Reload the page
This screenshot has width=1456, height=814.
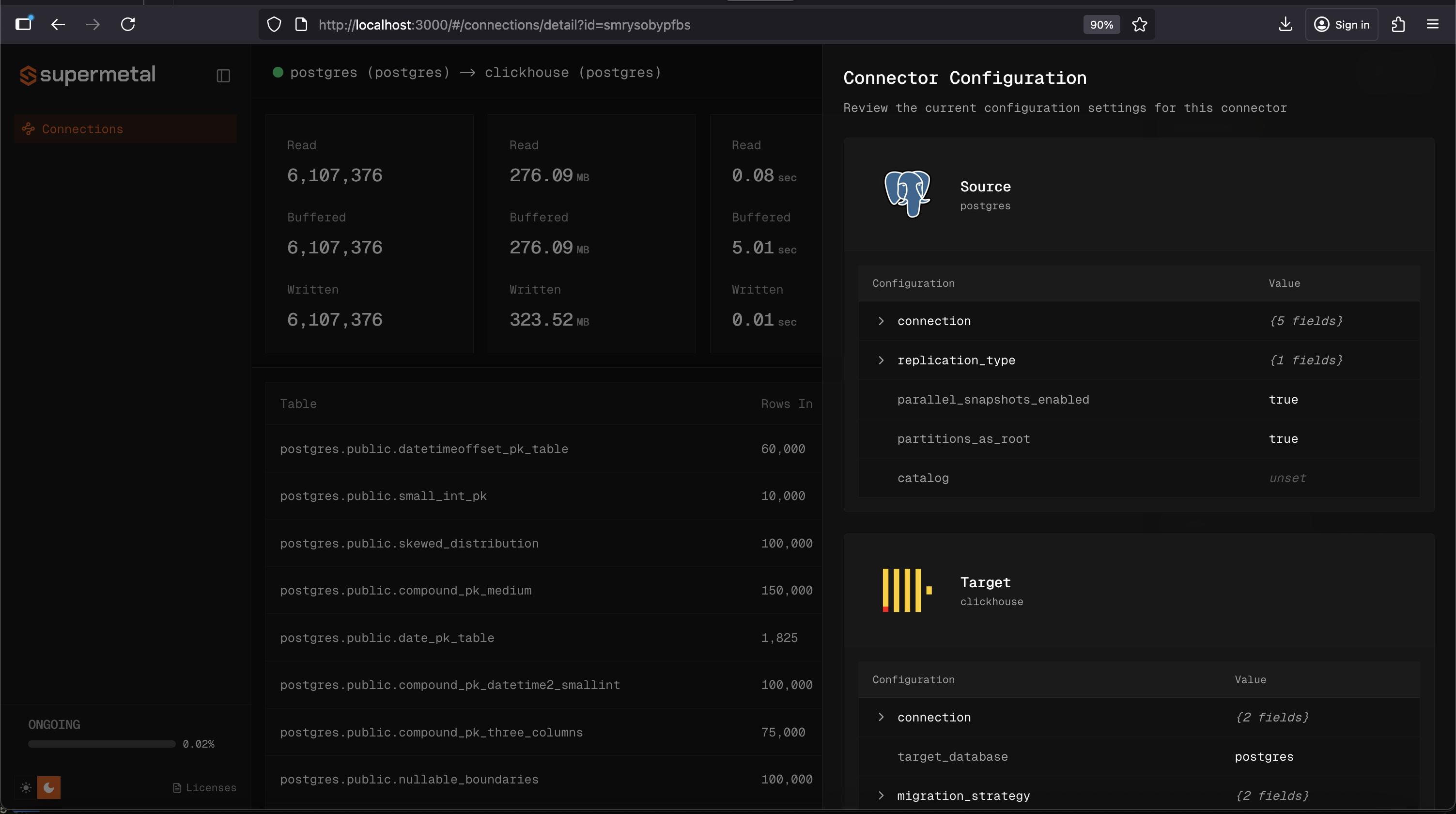[128, 24]
